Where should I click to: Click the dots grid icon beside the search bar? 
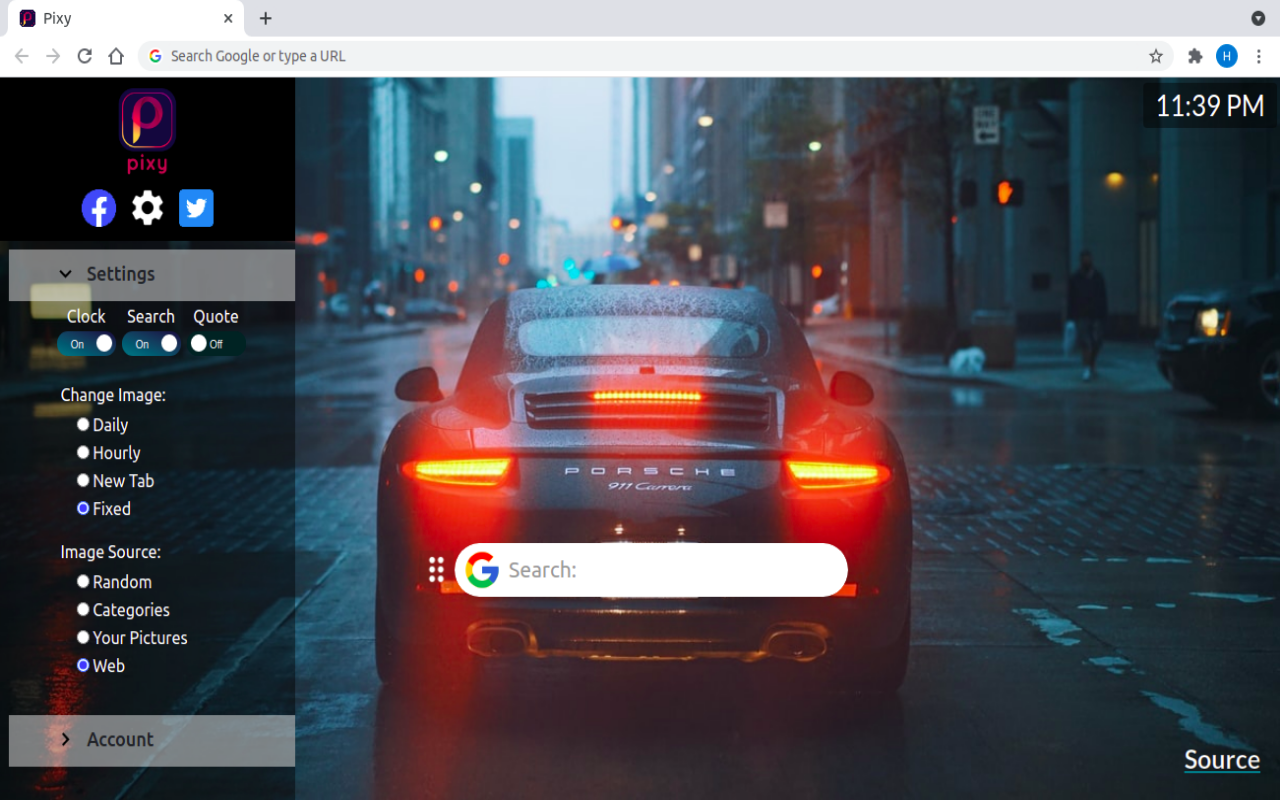pyautogui.click(x=436, y=570)
